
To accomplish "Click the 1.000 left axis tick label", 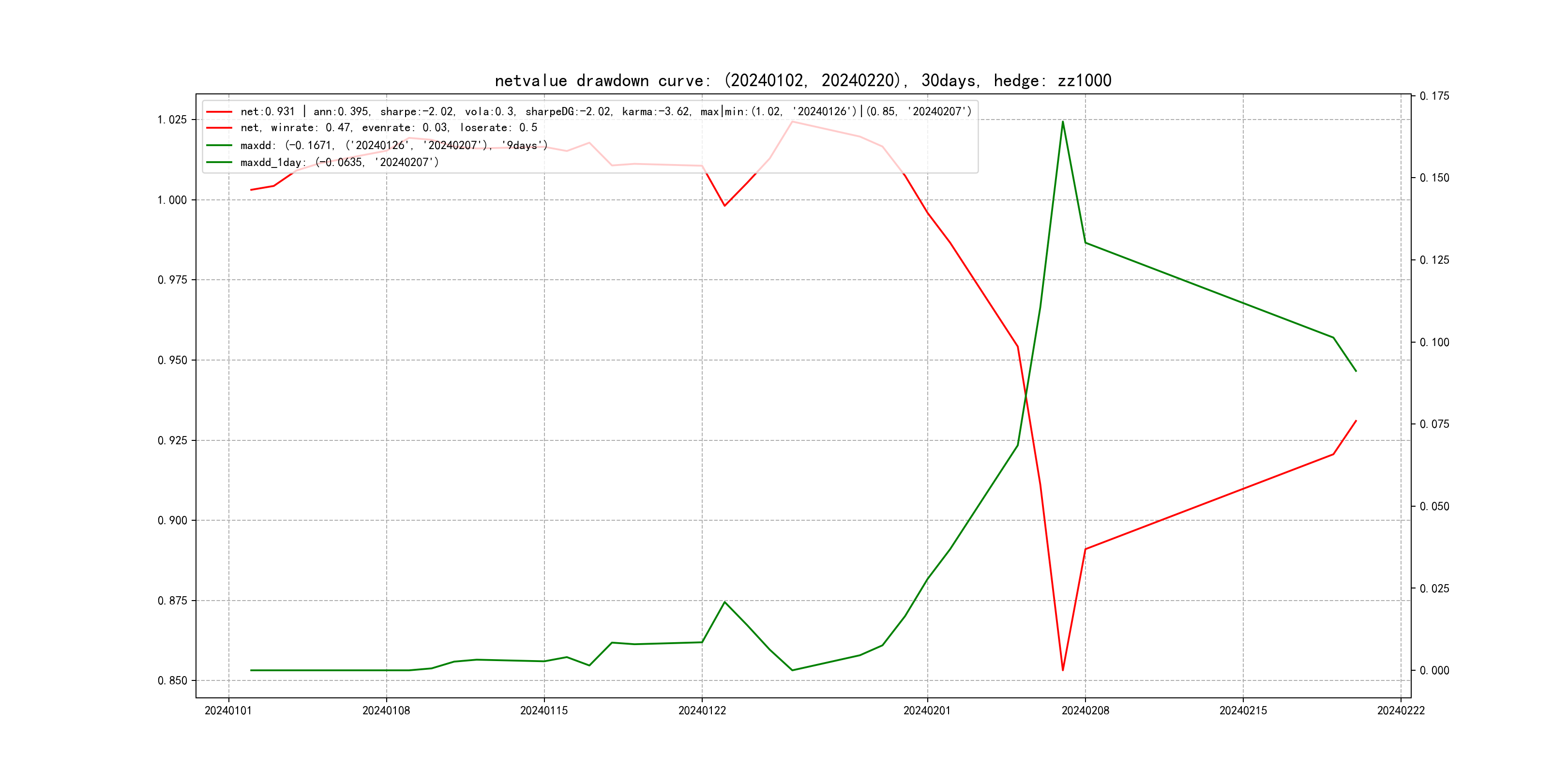I will click(172, 200).
